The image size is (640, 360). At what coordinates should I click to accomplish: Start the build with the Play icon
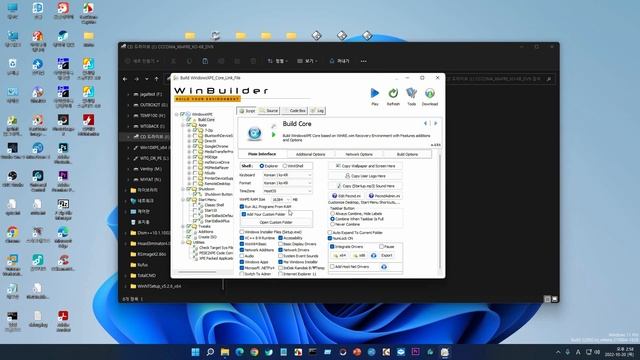point(375,93)
